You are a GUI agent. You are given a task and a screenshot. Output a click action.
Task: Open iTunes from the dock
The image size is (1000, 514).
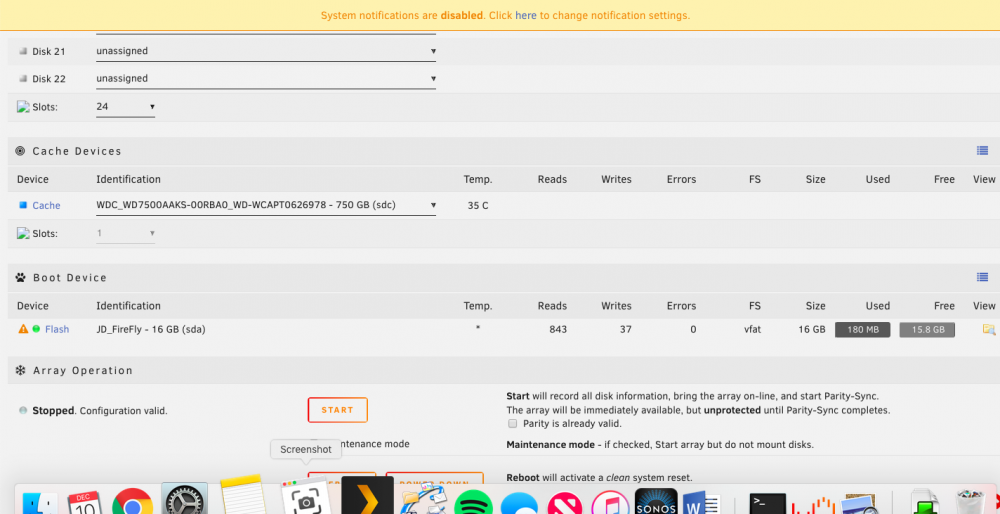610,503
